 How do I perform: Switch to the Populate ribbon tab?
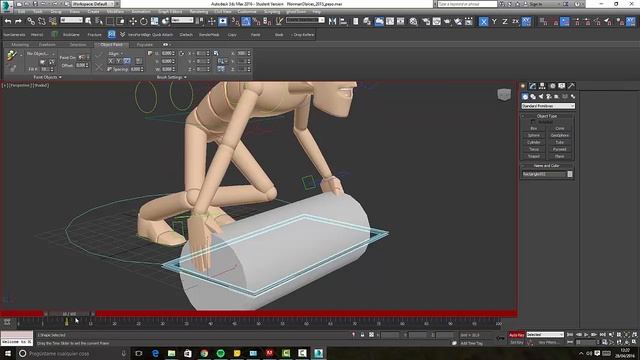tap(144, 44)
